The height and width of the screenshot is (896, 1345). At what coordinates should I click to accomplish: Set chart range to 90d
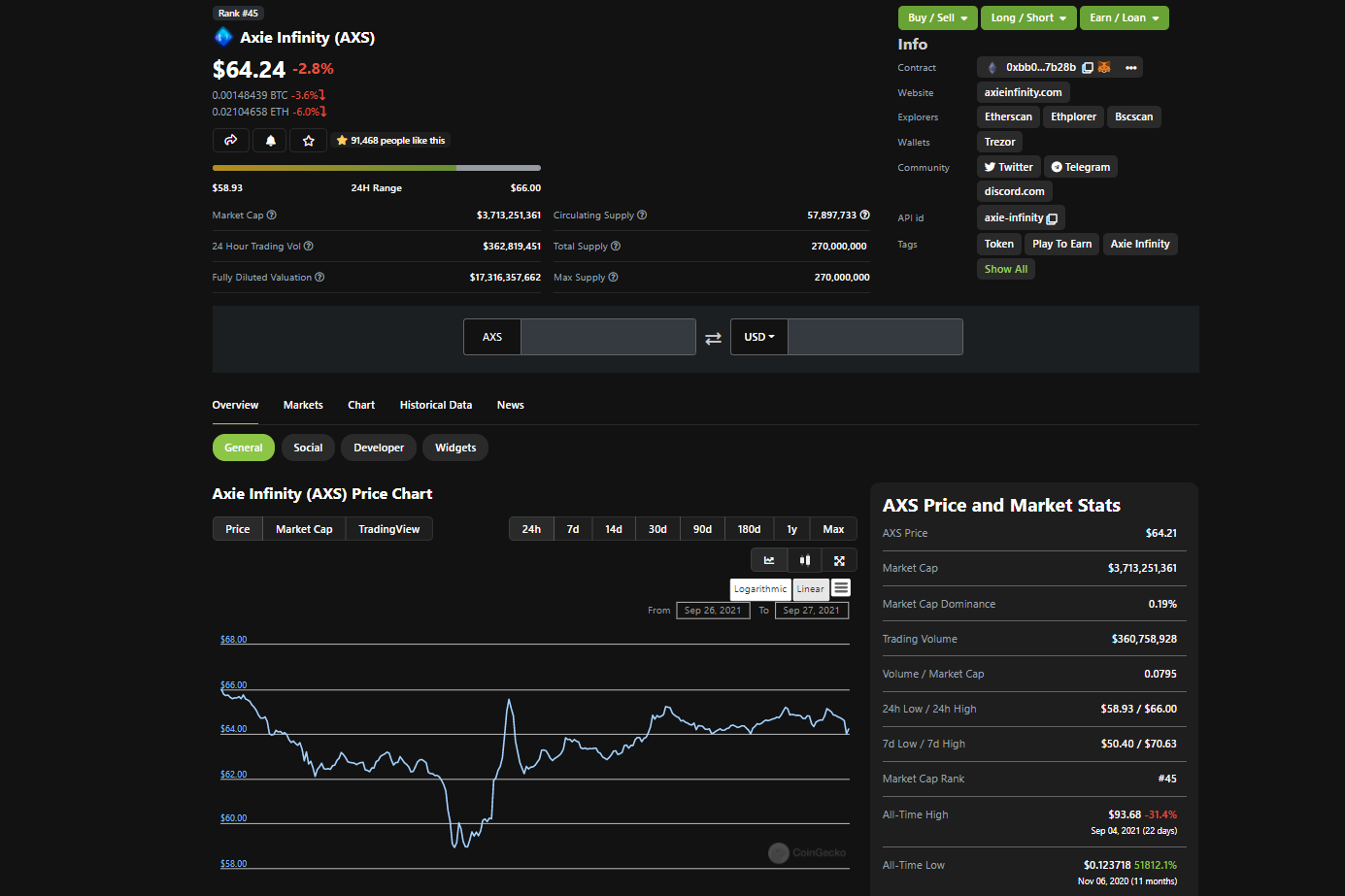coord(702,529)
